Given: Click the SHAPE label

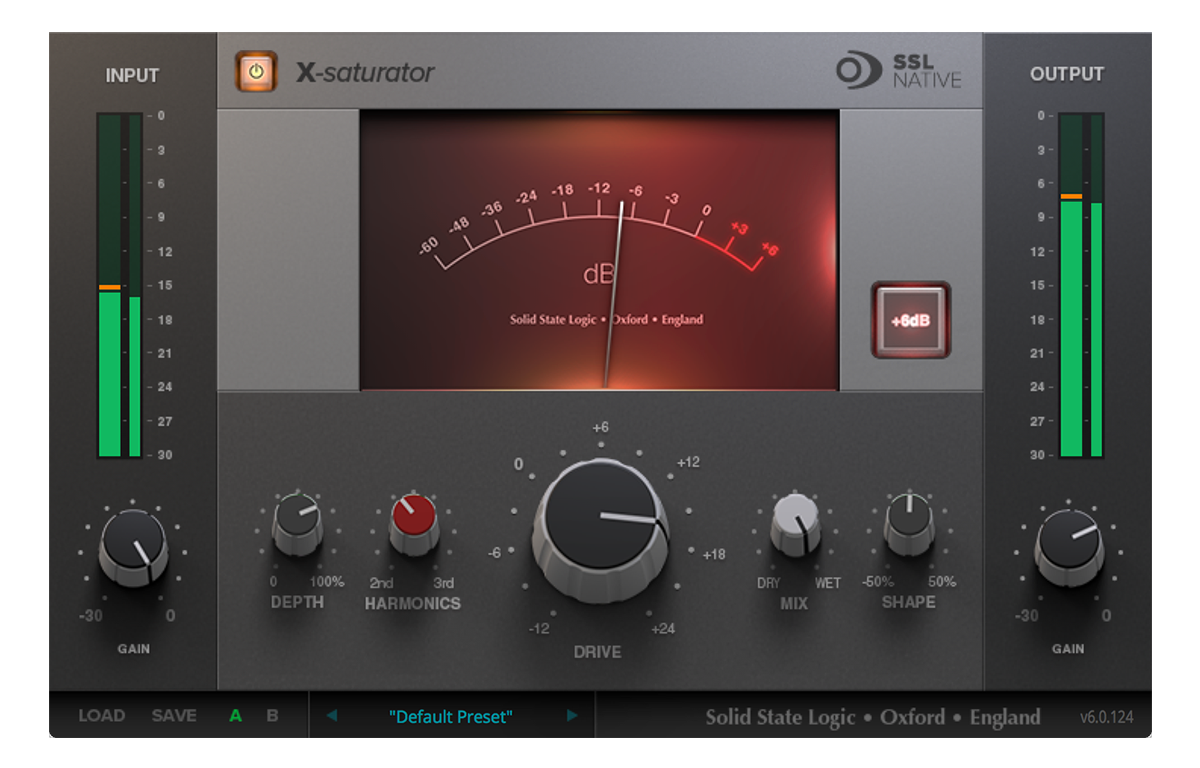Looking at the screenshot, I should [x=909, y=602].
